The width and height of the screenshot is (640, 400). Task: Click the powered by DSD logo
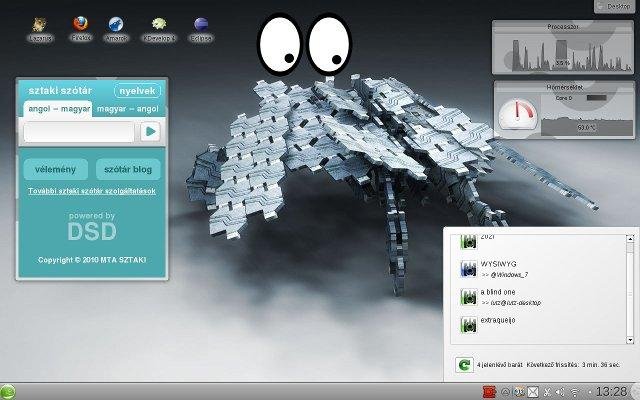[x=92, y=227]
